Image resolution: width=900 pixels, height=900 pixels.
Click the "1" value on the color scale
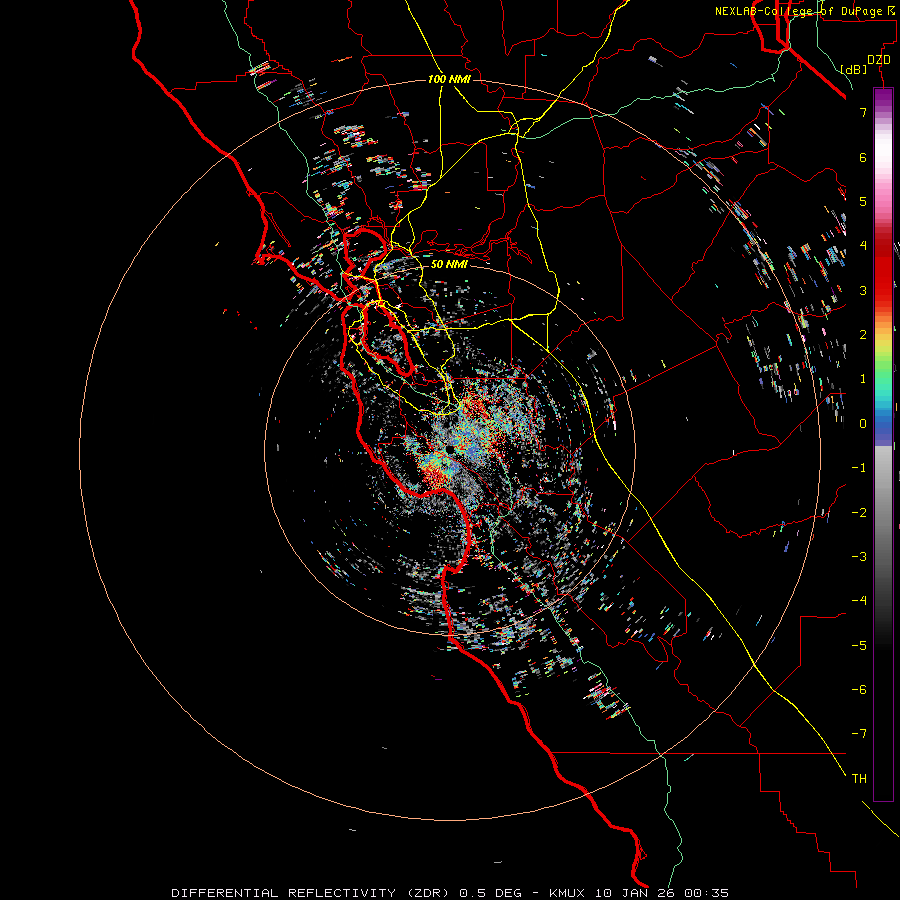click(863, 379)
